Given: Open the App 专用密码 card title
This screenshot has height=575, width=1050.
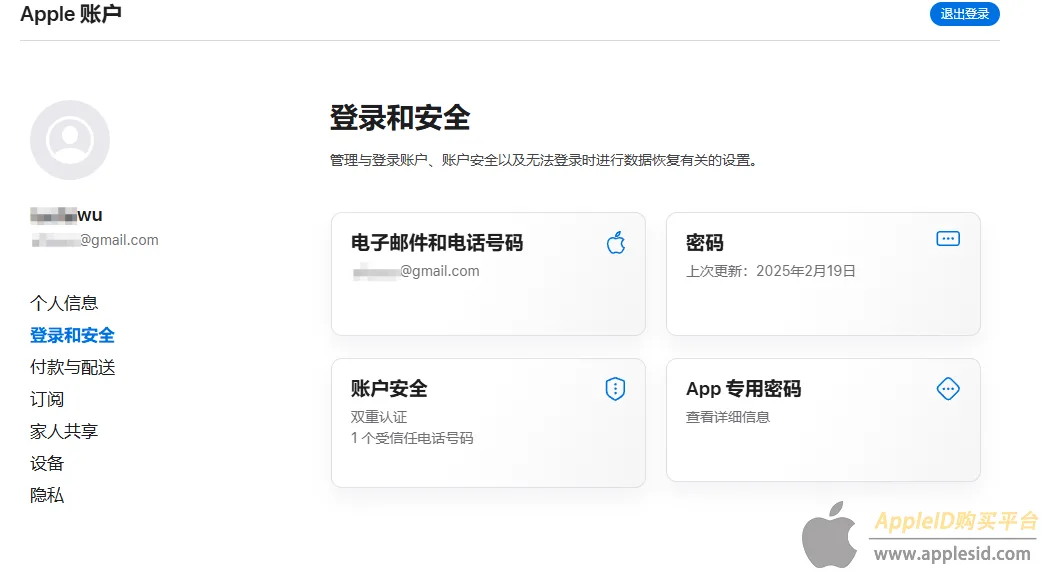Looking at the screenshot, I should pos(743,389).
